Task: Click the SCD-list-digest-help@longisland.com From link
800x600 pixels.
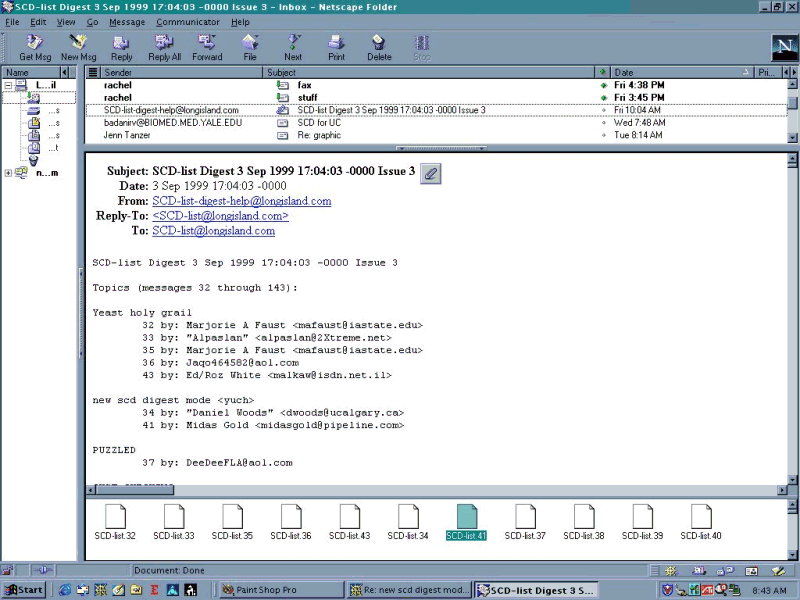Action: [241, 201]
